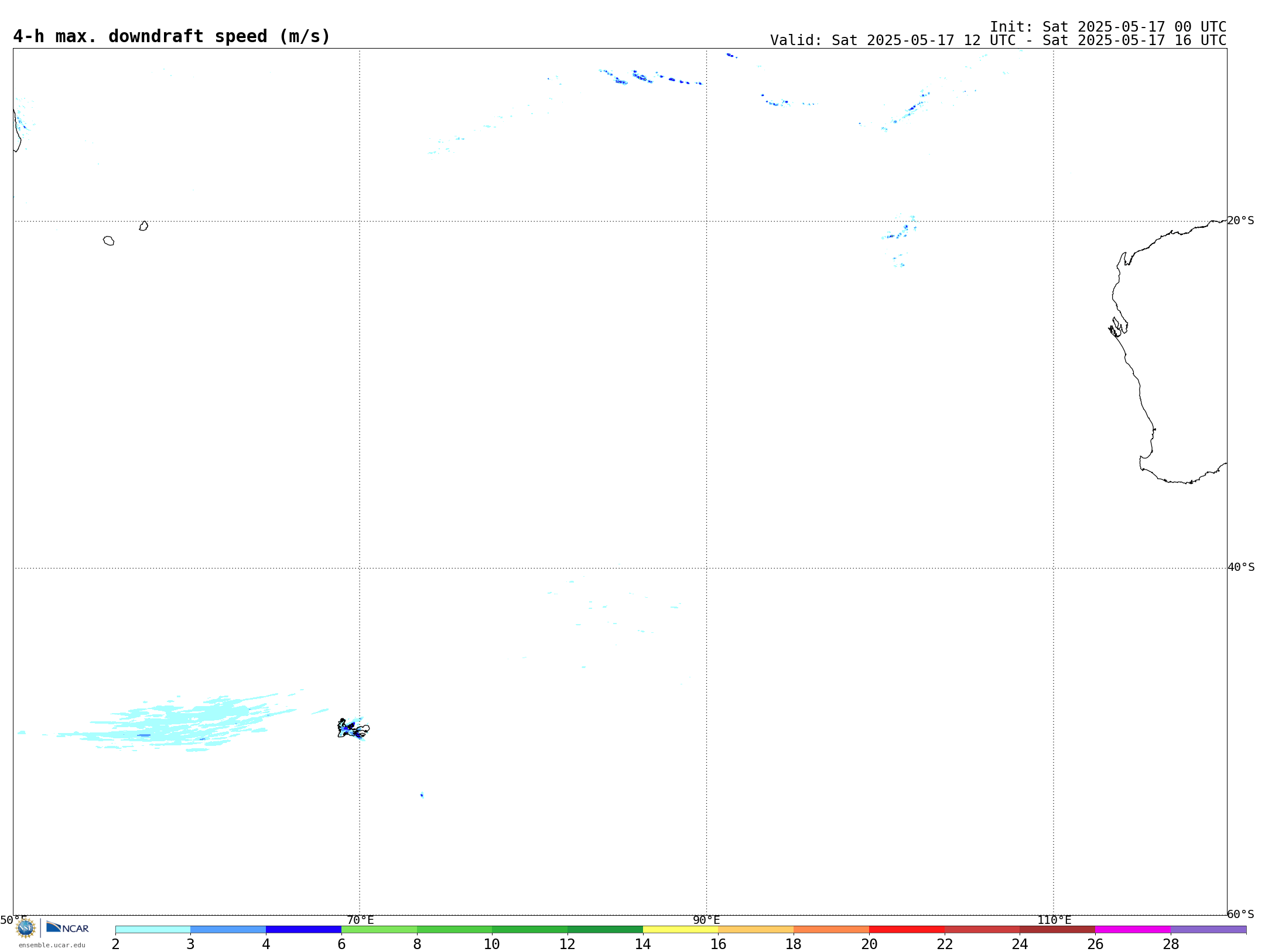Click the 60°S latitude label
Image resolution: width=1265 pixels, height=952 pixels.
coord(1241,914)
